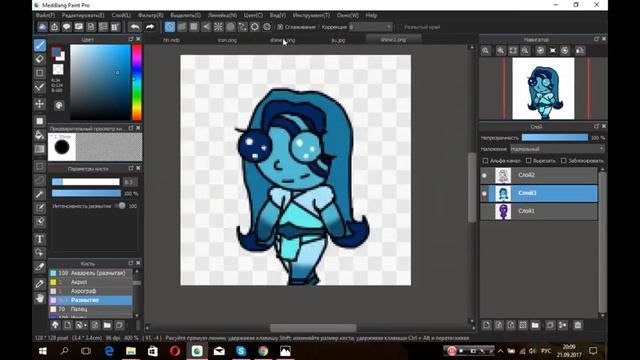The width and height of the screenshot is (640, 360).
Task: Open Skype from Windows taskbar
Action: [241, 351]
